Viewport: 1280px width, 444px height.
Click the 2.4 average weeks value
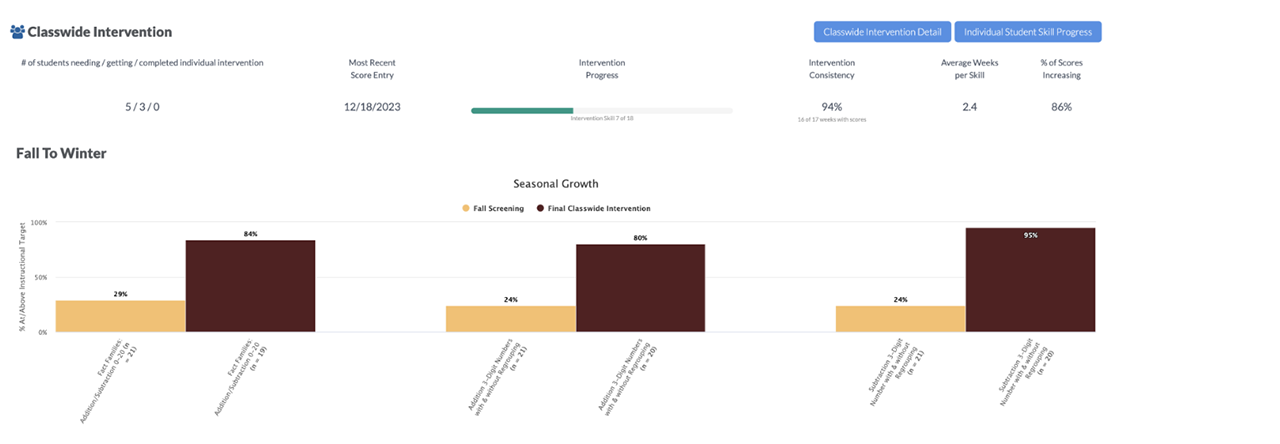[969, 107]
